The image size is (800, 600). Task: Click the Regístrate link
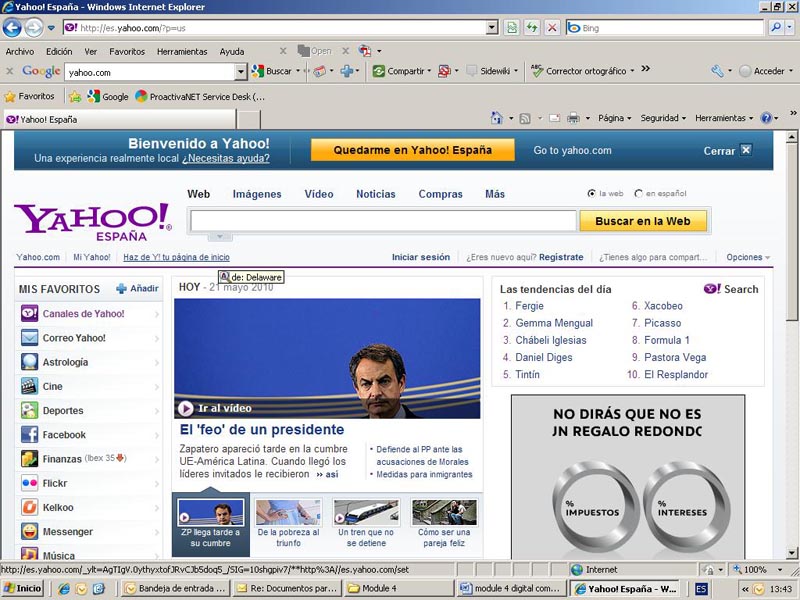pyautogui.click(x=561, y=257)
